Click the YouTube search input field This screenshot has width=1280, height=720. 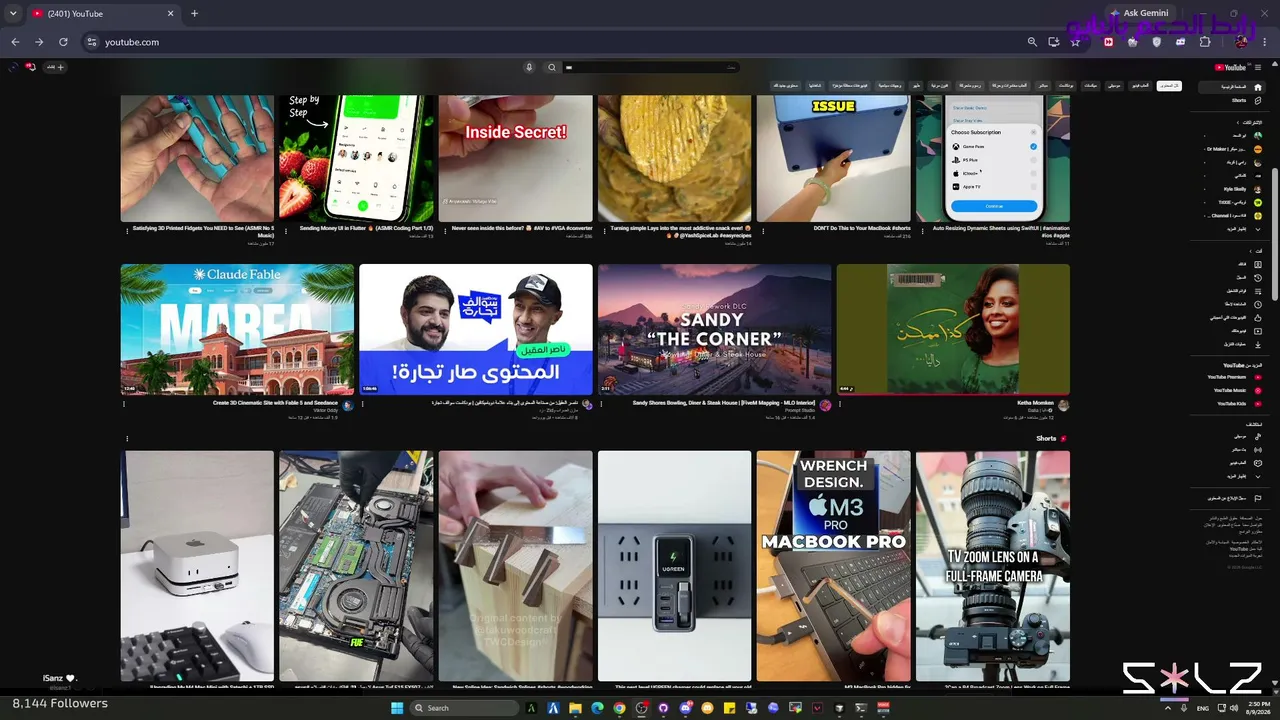[650, 67]
